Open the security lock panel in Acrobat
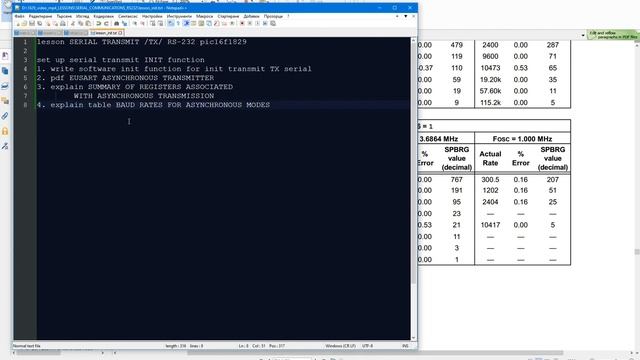 (5, 131)
